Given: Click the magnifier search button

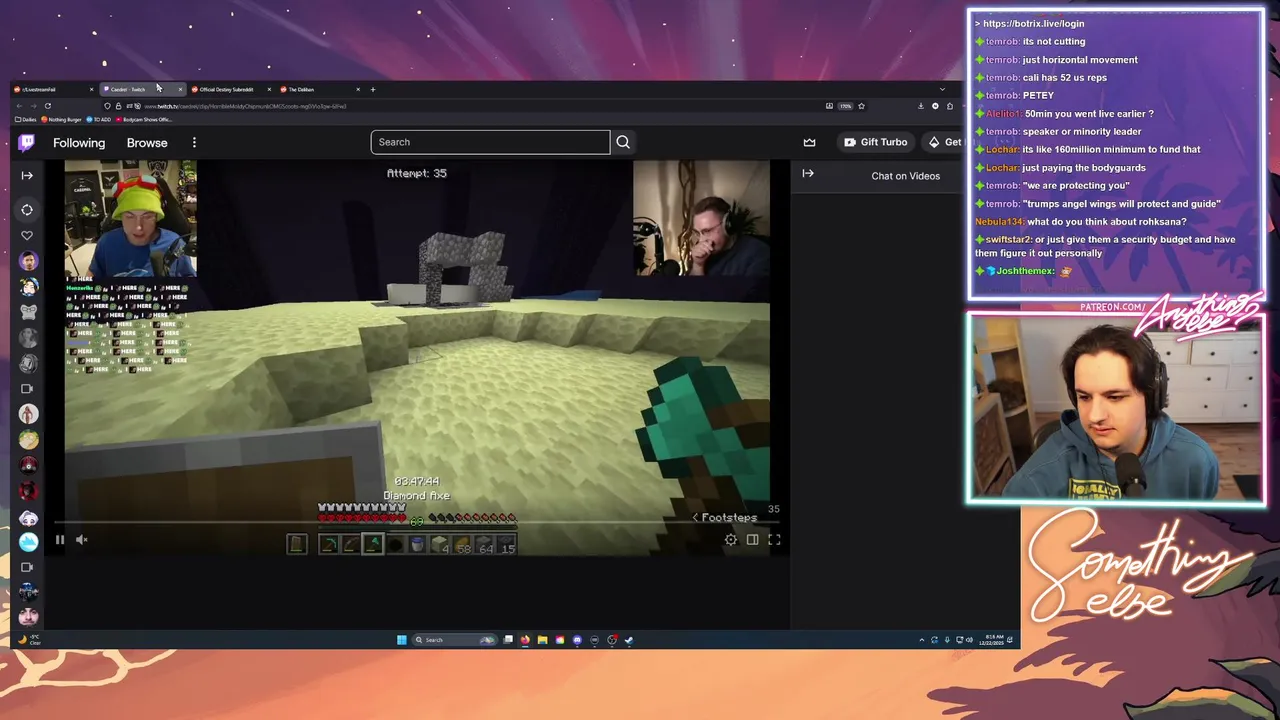Looking at the screenshot, I should pos(623,142).
